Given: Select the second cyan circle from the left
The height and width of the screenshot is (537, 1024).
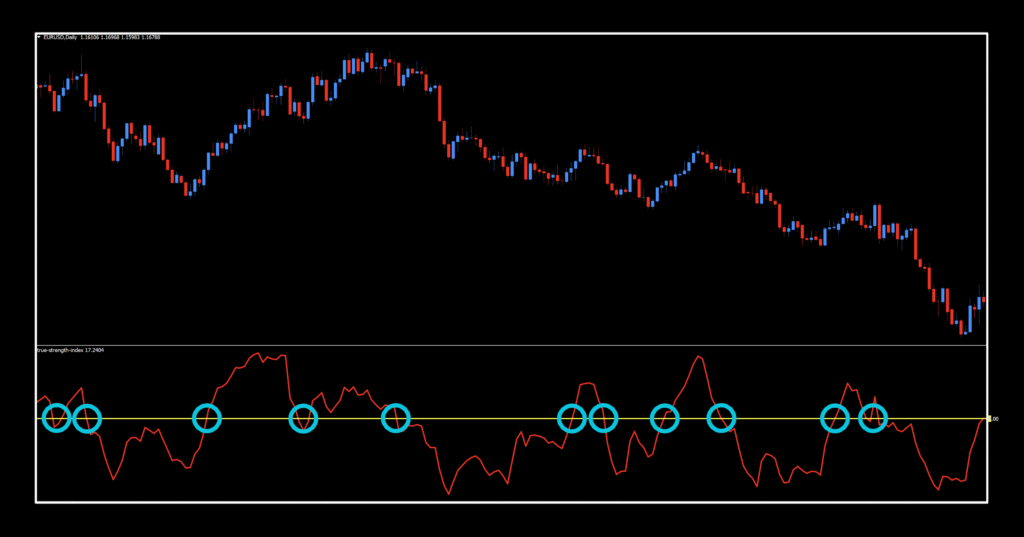Looking at the screenshot, I should [87, 418].
